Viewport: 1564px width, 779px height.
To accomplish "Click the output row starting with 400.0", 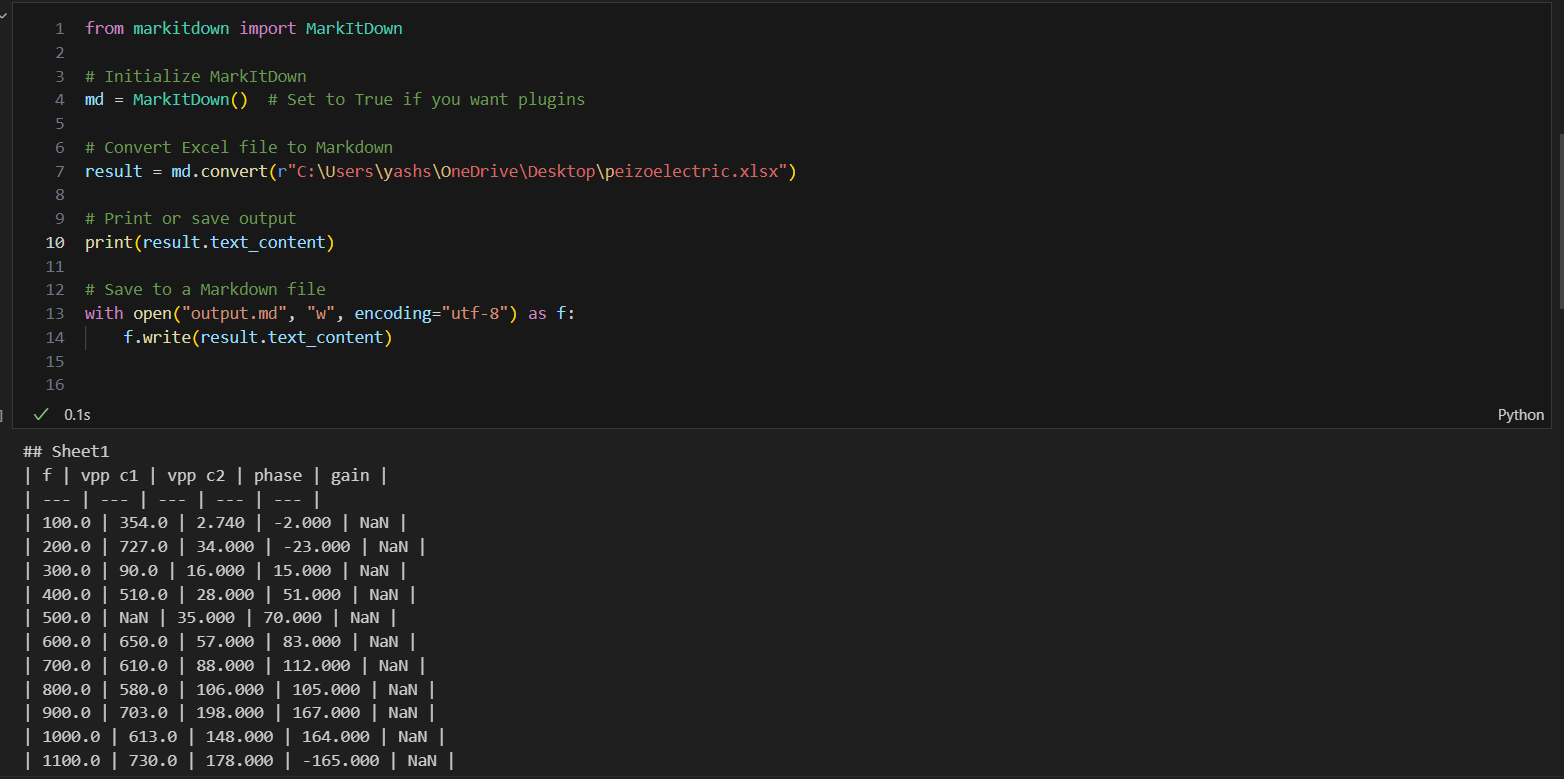I will click(x=219, y=595).
